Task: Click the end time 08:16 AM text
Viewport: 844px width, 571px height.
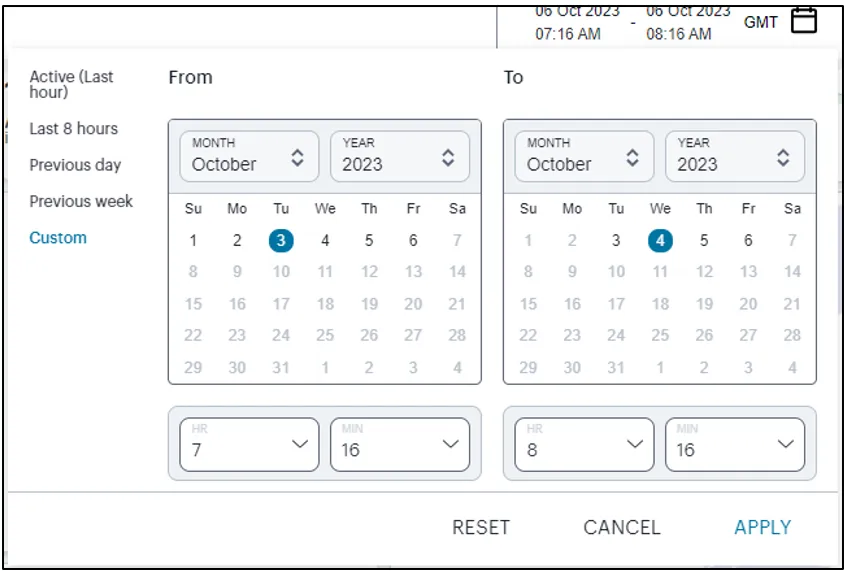Action: point(679,34)
